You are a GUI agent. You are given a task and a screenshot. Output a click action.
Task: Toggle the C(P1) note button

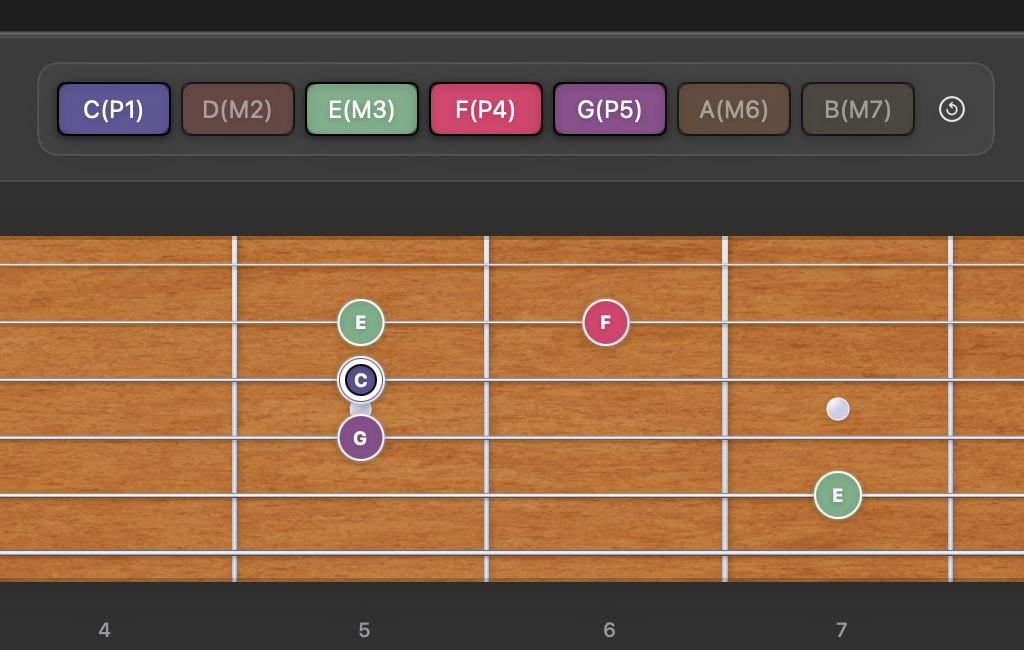click(114, 109)
